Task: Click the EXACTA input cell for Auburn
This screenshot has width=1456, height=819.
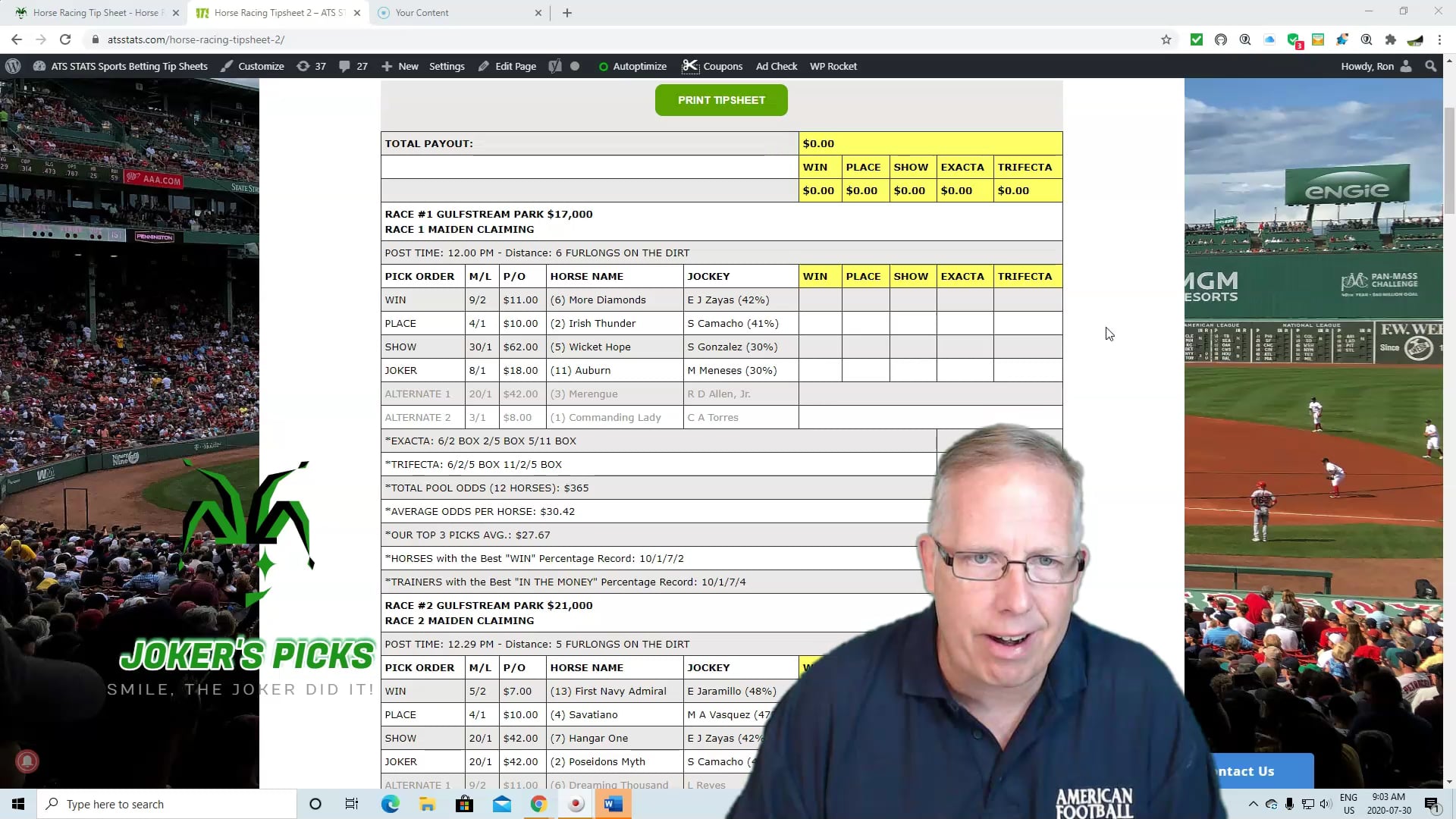Action: (x=965, y=370)
